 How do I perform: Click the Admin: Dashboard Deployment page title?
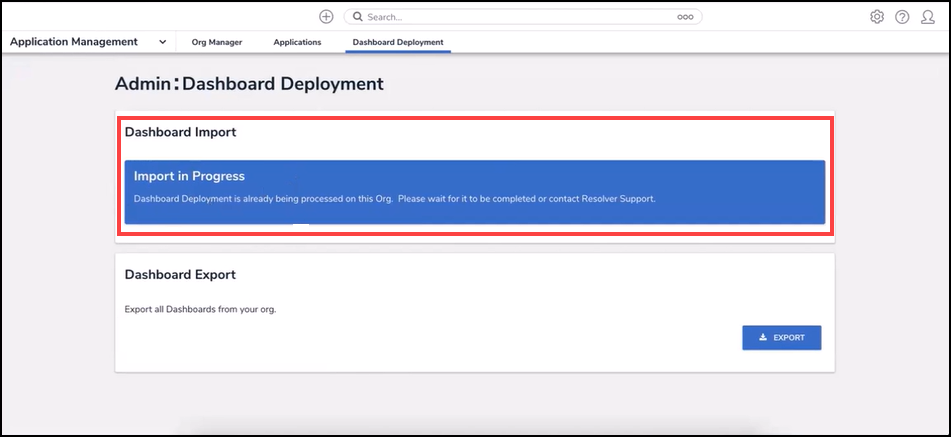click(249, 84)
